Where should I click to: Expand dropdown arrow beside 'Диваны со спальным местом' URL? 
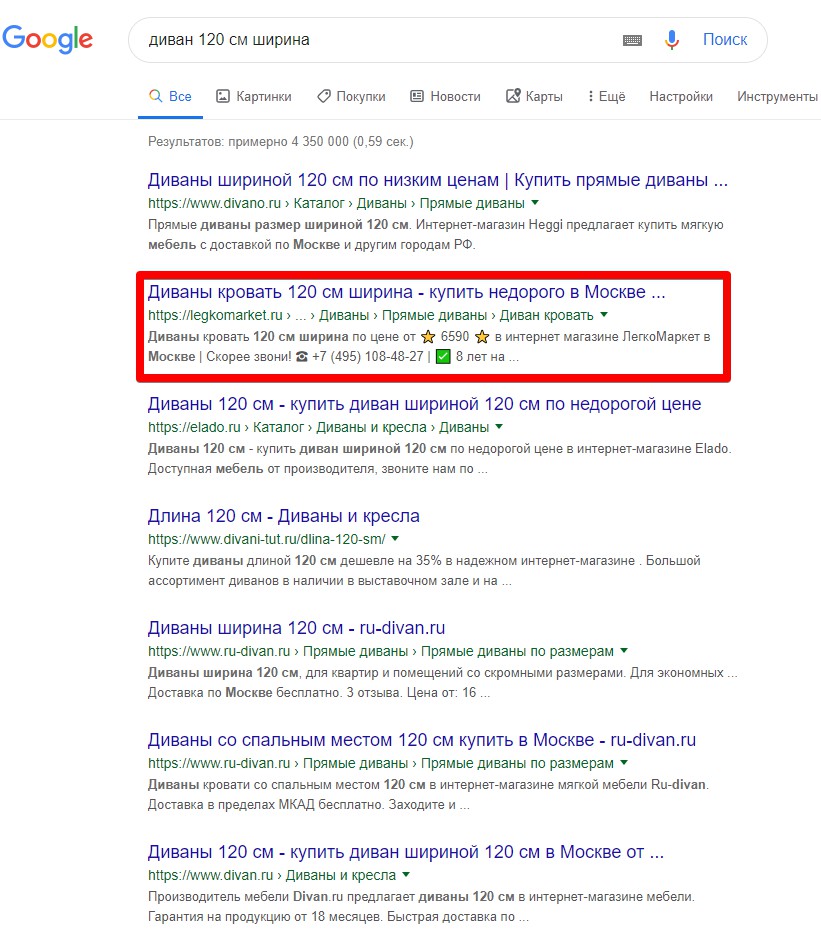[624, 763]
